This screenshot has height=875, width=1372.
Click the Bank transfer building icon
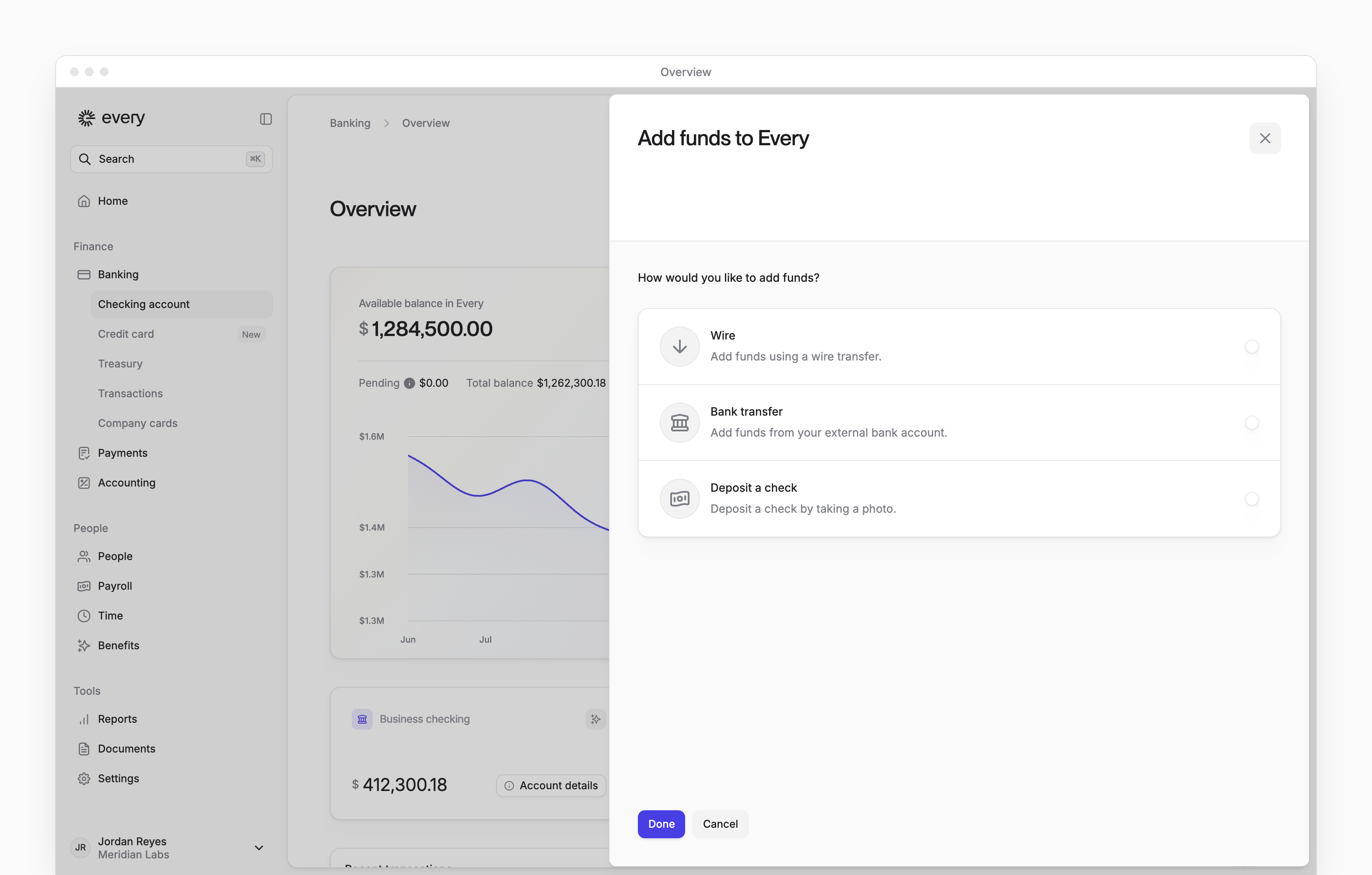[679, 423]
